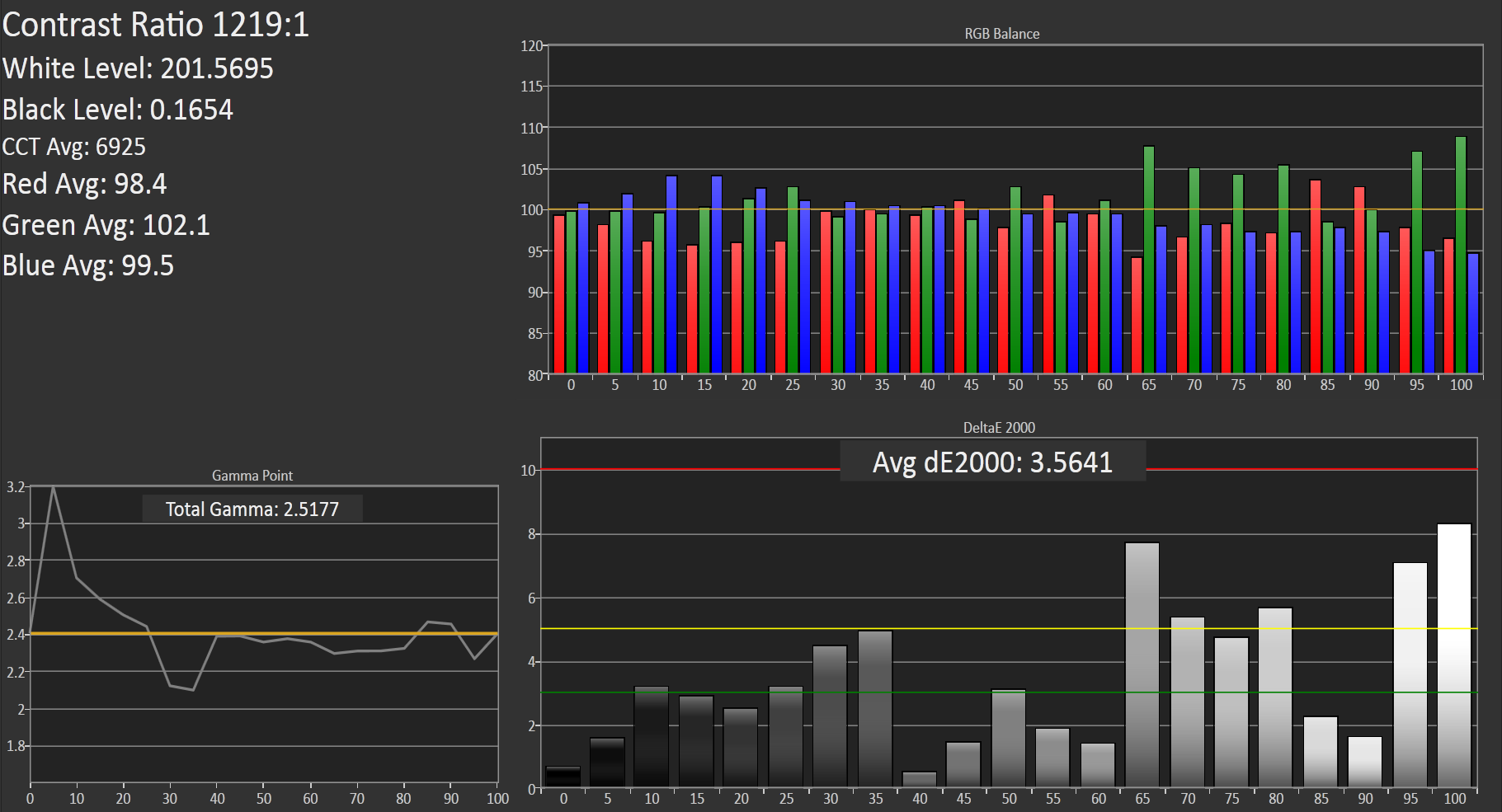The image size is (1502, 812).
Task: Click the 120 label on RGB Balance axis
Action: (x=531, y=45)
